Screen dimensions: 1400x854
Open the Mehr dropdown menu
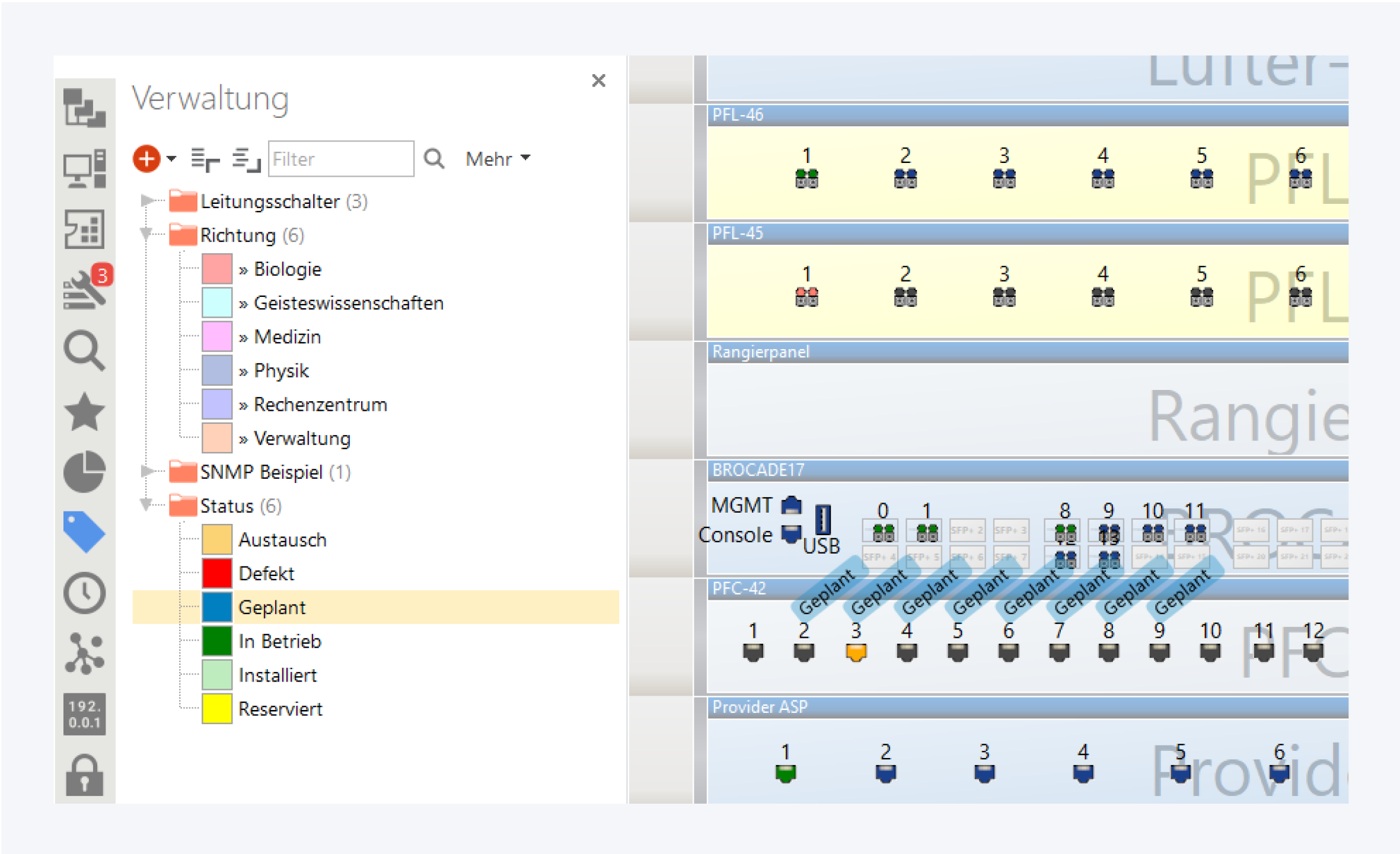click(498, 159)
